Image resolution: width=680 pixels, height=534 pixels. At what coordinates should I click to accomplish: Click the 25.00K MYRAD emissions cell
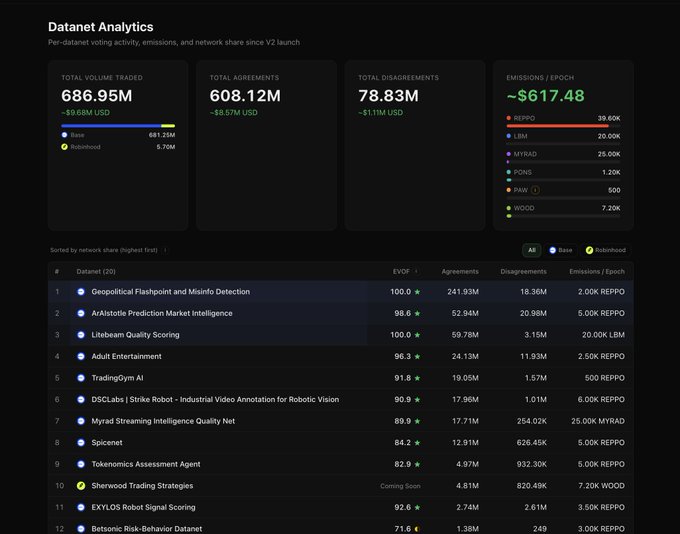point(598,421)
